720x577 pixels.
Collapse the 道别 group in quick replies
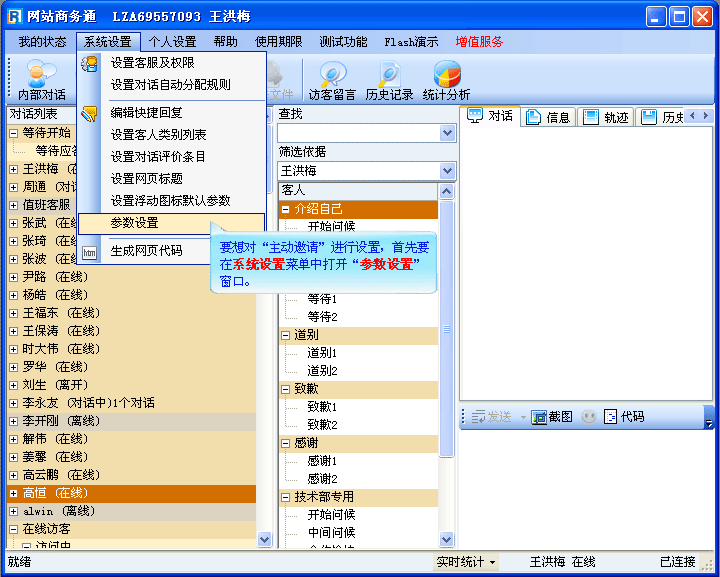285,335
